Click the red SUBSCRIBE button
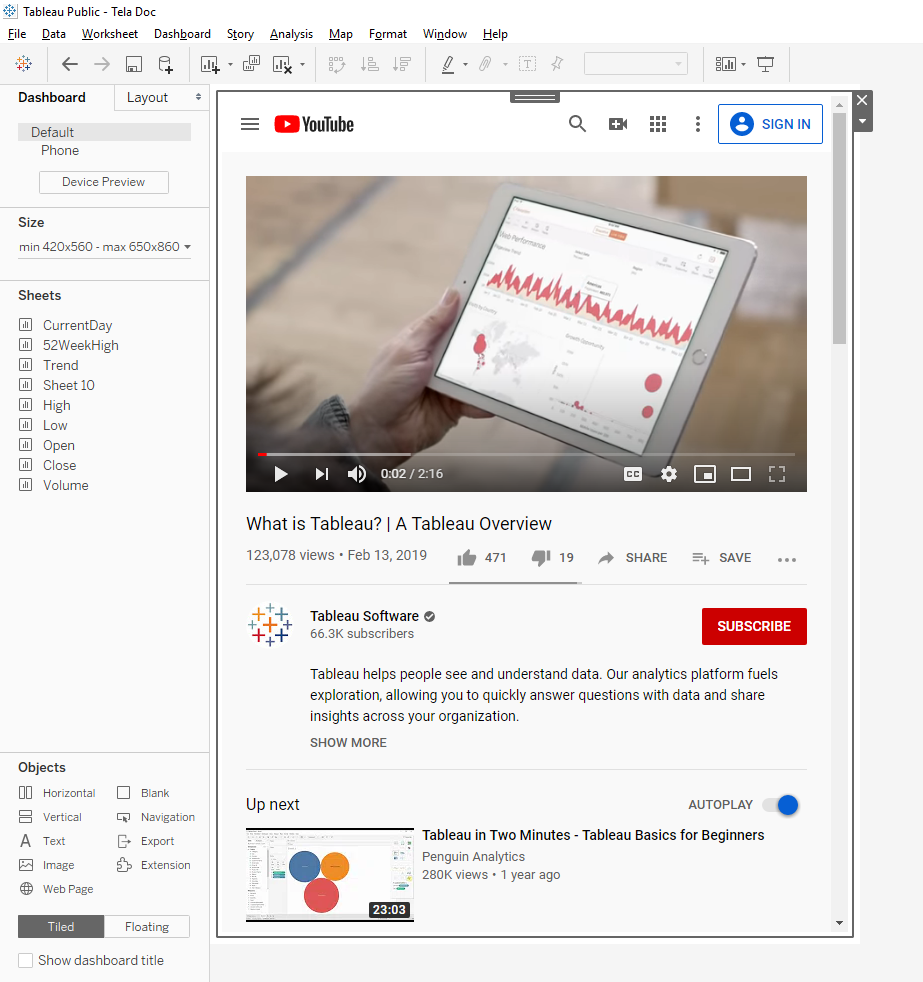The width and height of the screenshot is (923, 982). pyautogui.click(x=754, y=626)
